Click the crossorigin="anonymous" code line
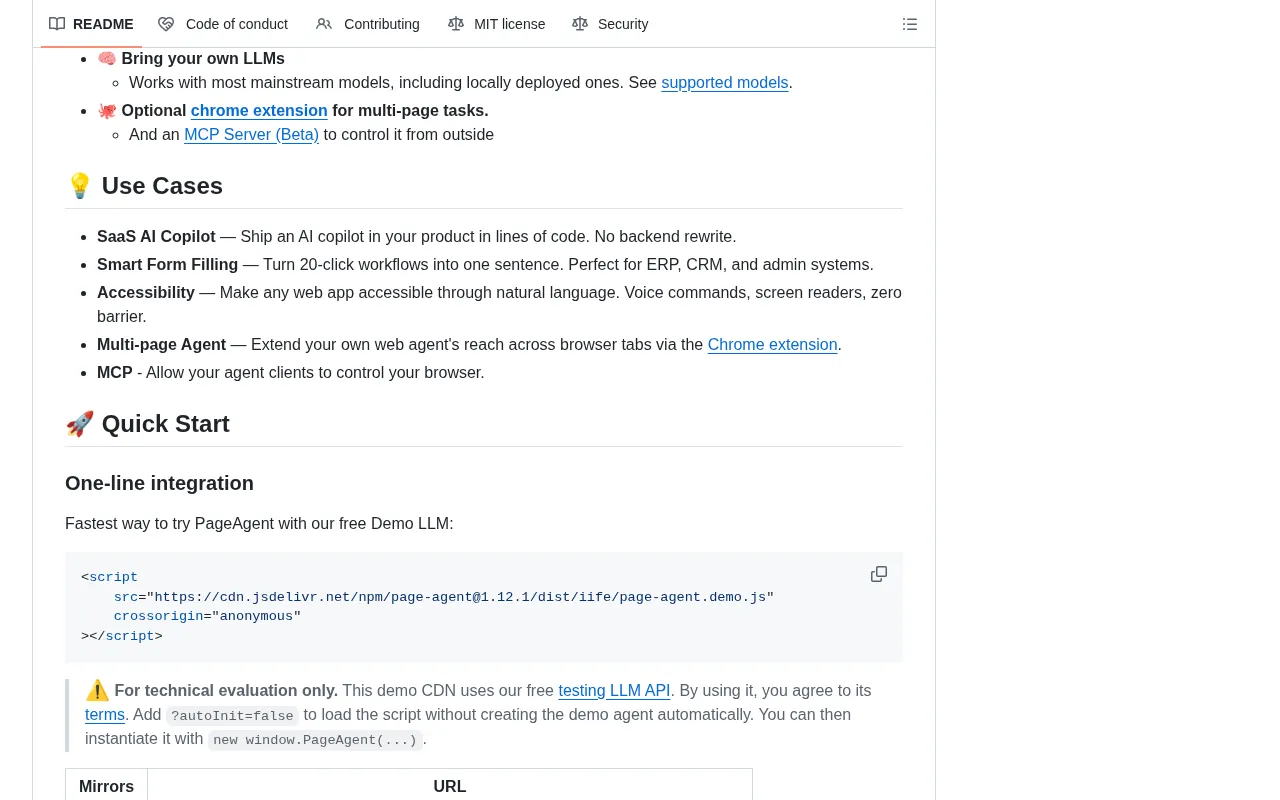 click(207, 617)
